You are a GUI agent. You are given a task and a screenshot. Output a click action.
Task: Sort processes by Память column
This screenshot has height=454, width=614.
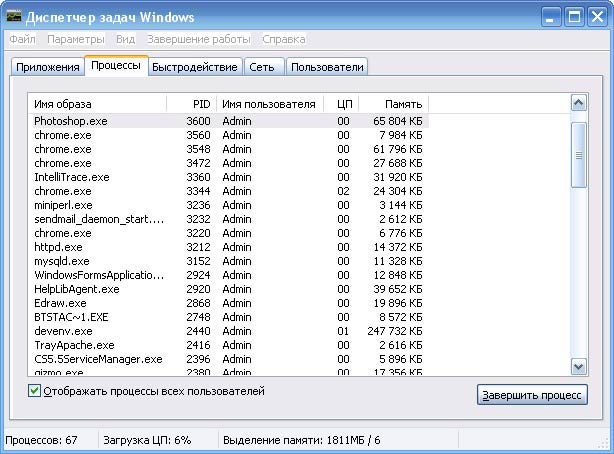pyautogui.click(x=393, y=104)
